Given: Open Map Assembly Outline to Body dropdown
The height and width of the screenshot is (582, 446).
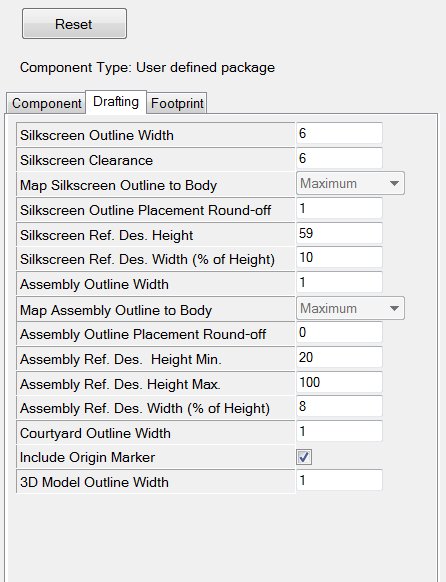Looking at the screenshot, I should click(x=350, y=308).
